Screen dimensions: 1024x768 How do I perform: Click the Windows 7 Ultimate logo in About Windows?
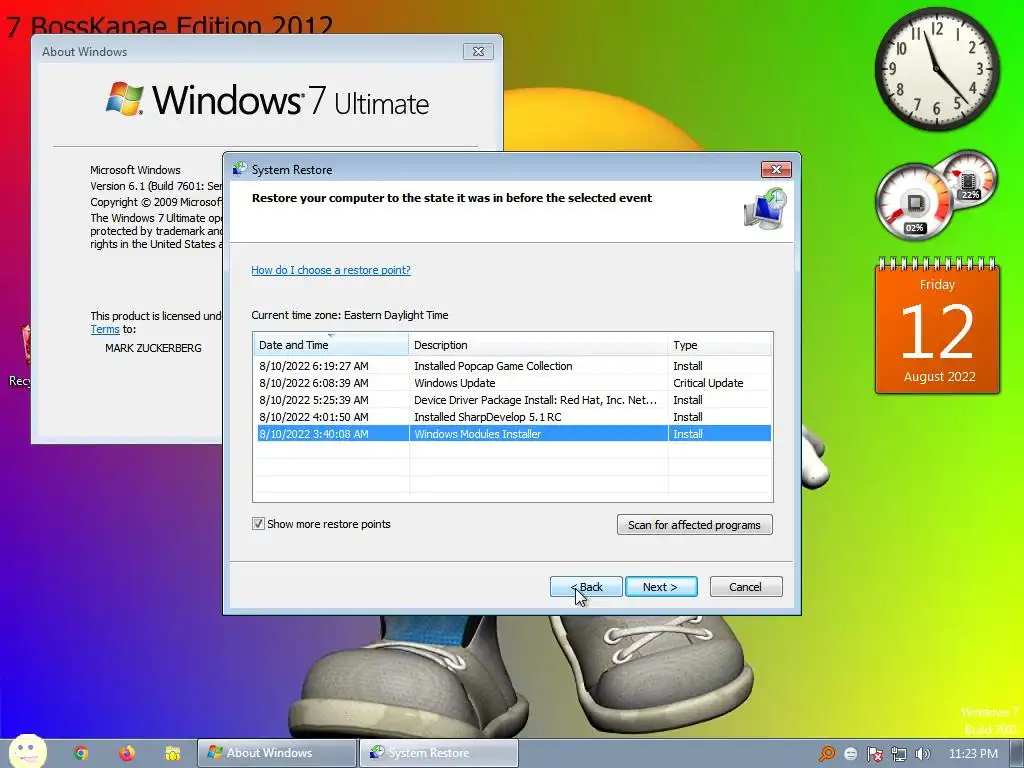[267, 100]
